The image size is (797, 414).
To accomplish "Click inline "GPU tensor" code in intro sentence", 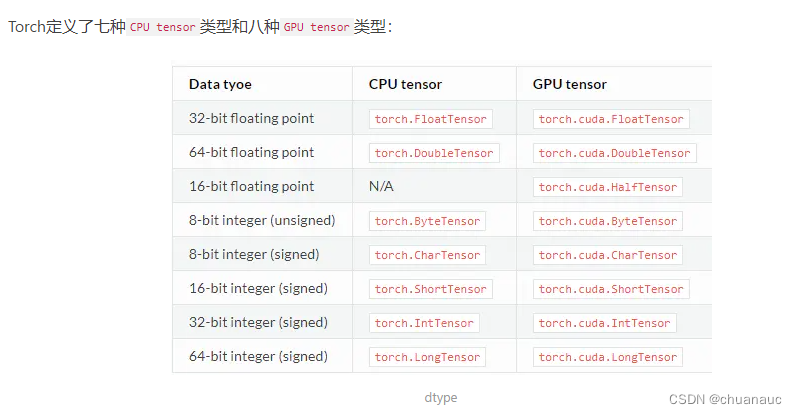I will click(x=316, y=27).
